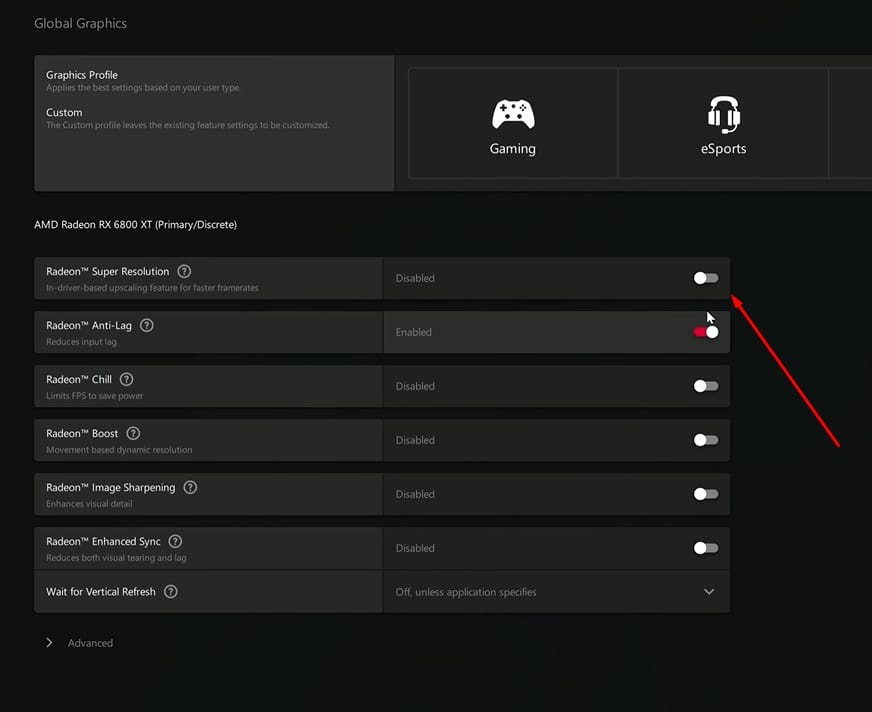The image size is (872, 712).
Task: Open the Wait for Vertical Refresh dropdown
Action: [x=708, y=591]
